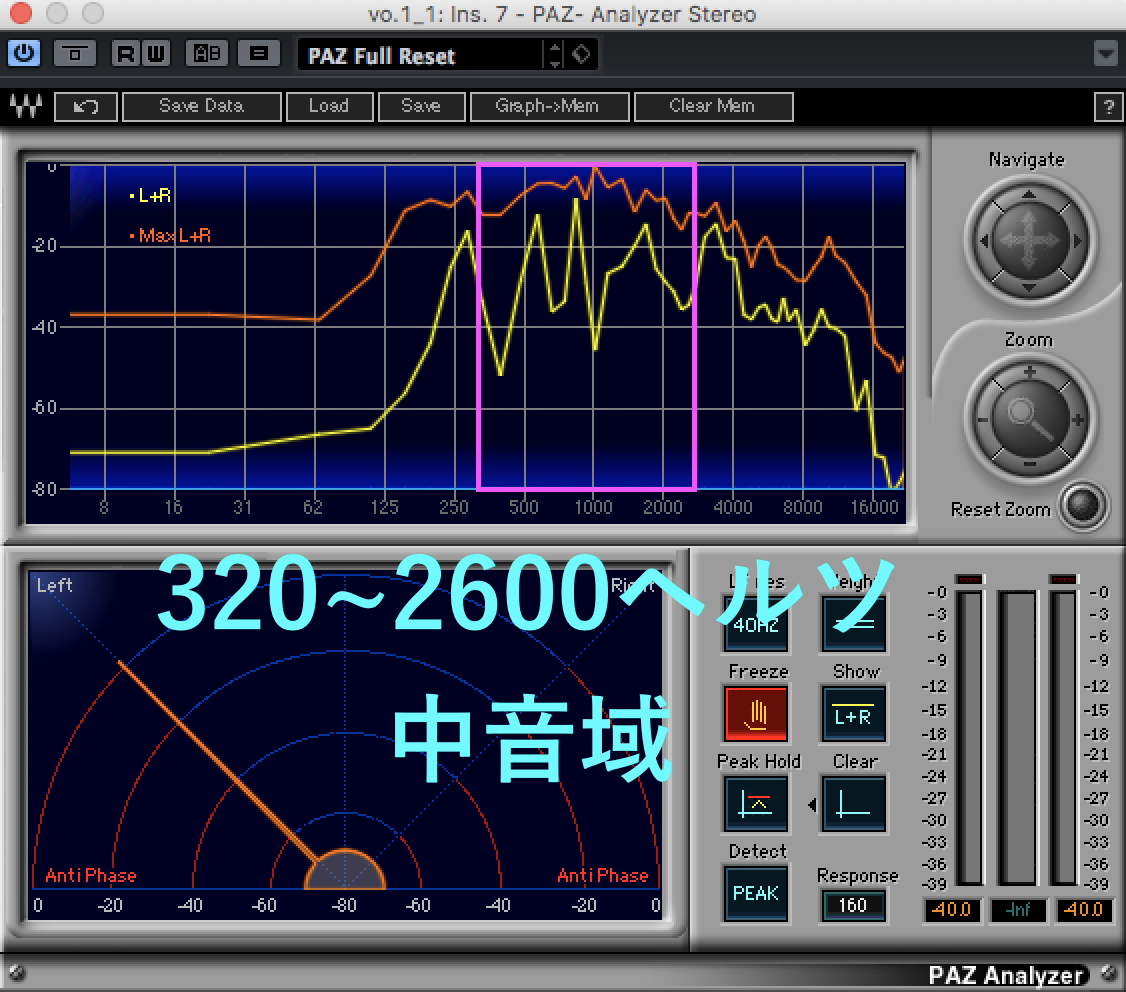Click the left meter clip indicator
This screenshot has width=1126, height=992.
coord(969,579)
